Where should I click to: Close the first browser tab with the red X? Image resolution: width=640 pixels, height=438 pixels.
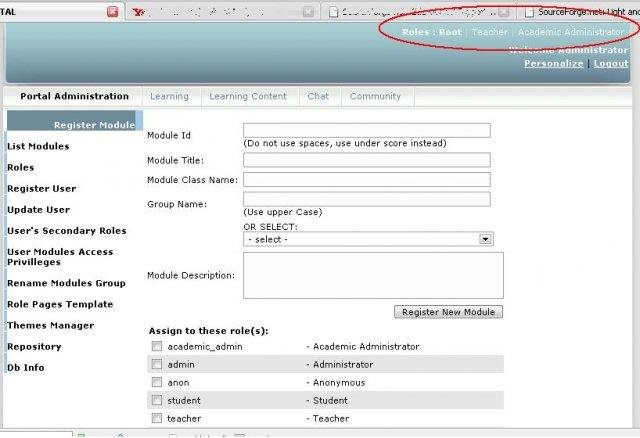pos(113,12)
